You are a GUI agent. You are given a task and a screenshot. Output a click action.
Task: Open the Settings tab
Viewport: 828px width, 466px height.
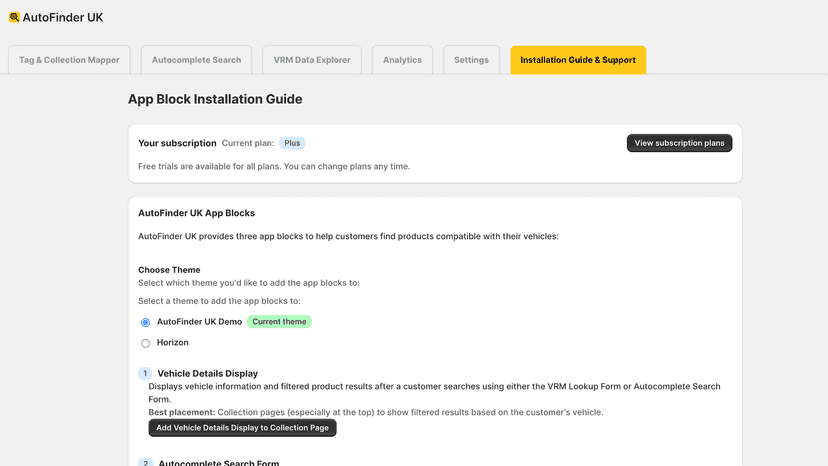[472, 60]
